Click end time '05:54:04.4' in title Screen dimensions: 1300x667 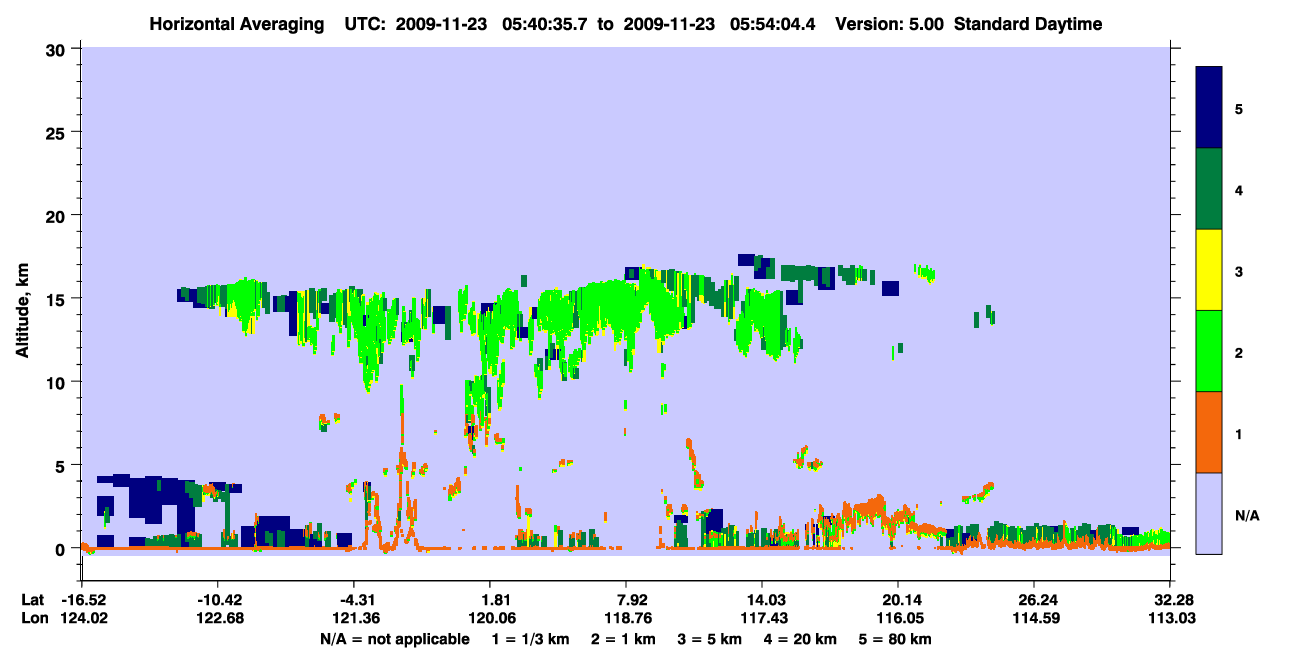coord(773,24)
